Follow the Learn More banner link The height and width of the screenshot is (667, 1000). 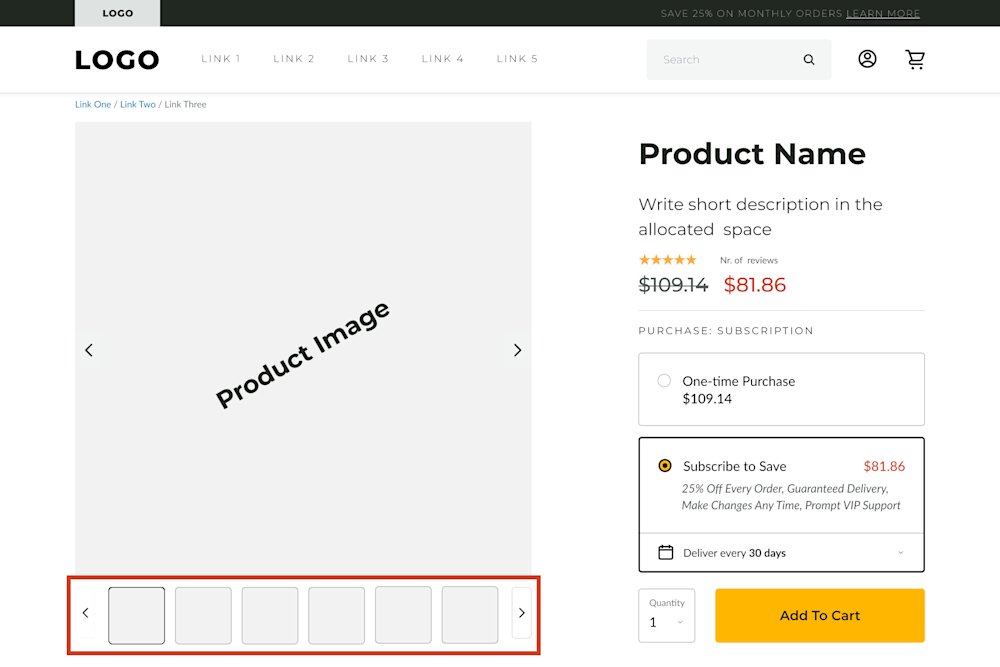pyautogui.click(x=883, y=14)
